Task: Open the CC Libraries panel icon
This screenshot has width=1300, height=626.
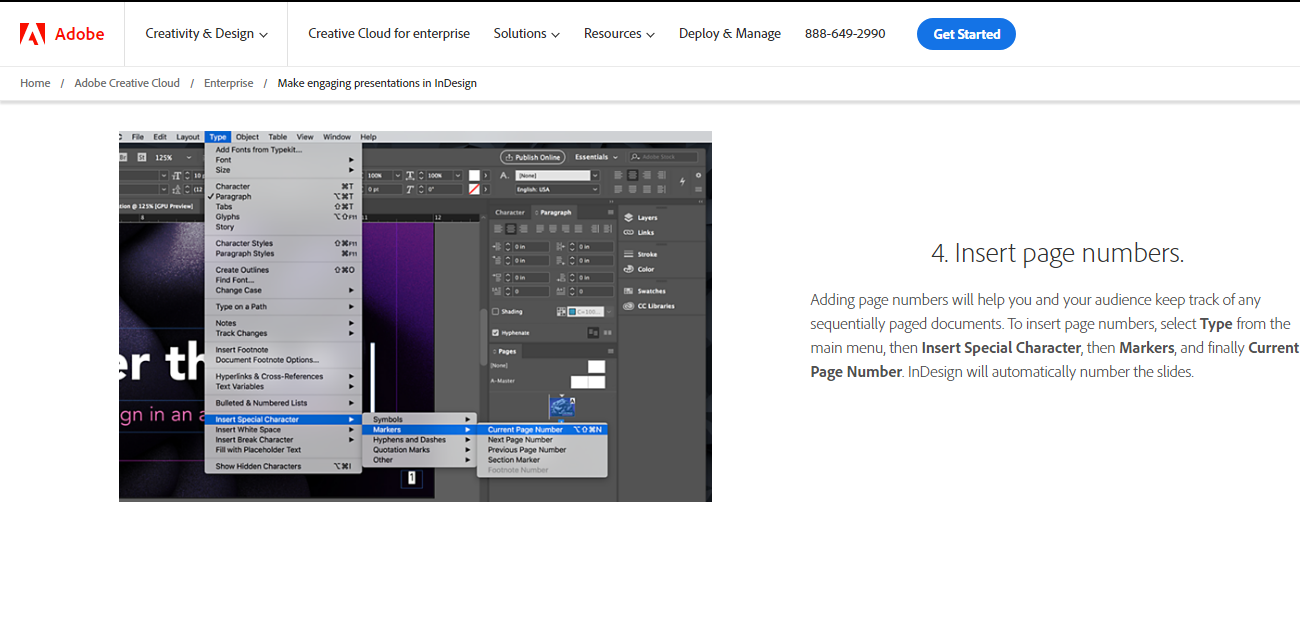Action: (627, 306)
